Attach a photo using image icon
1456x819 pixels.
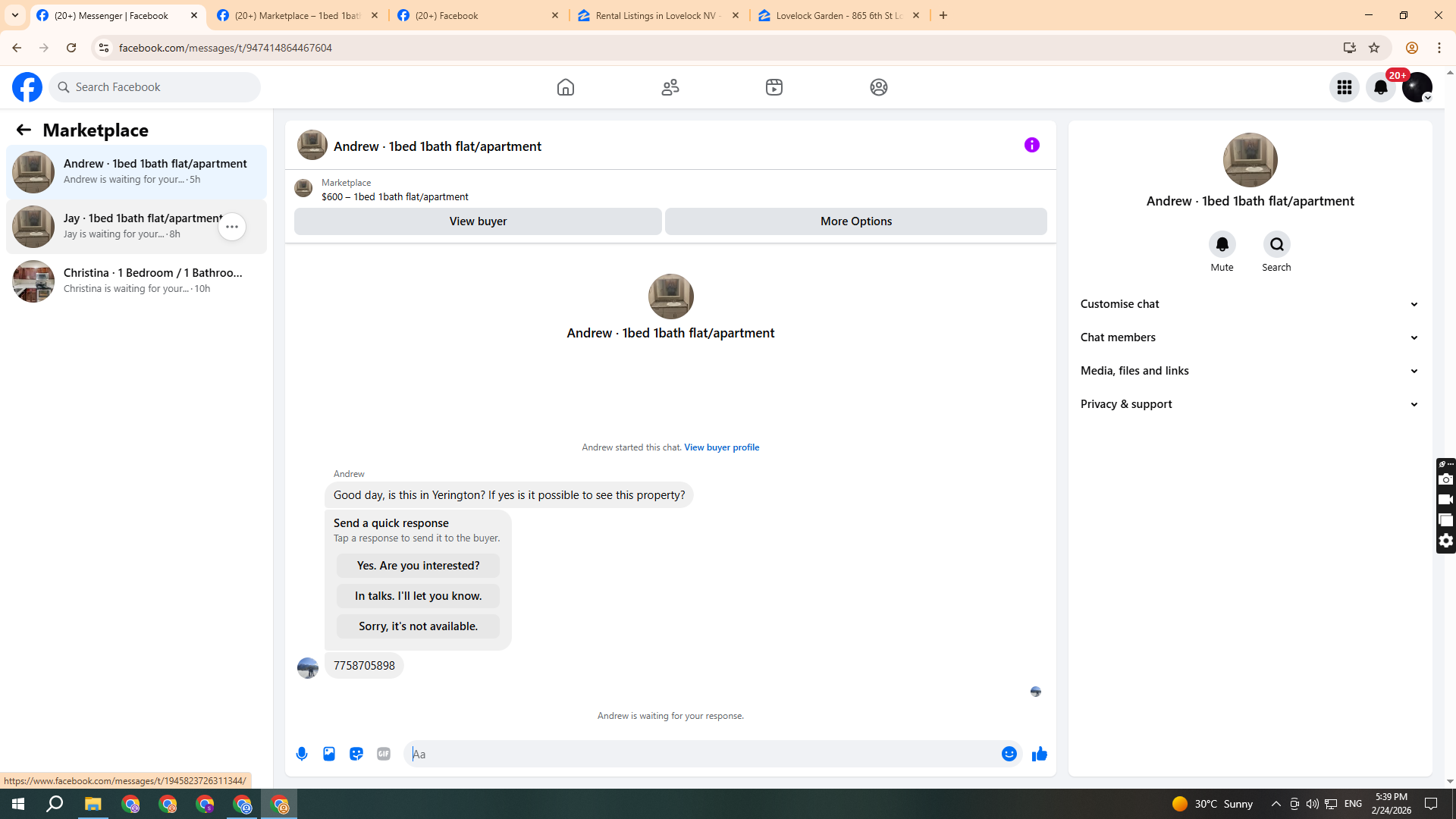[x=329, y=754]
